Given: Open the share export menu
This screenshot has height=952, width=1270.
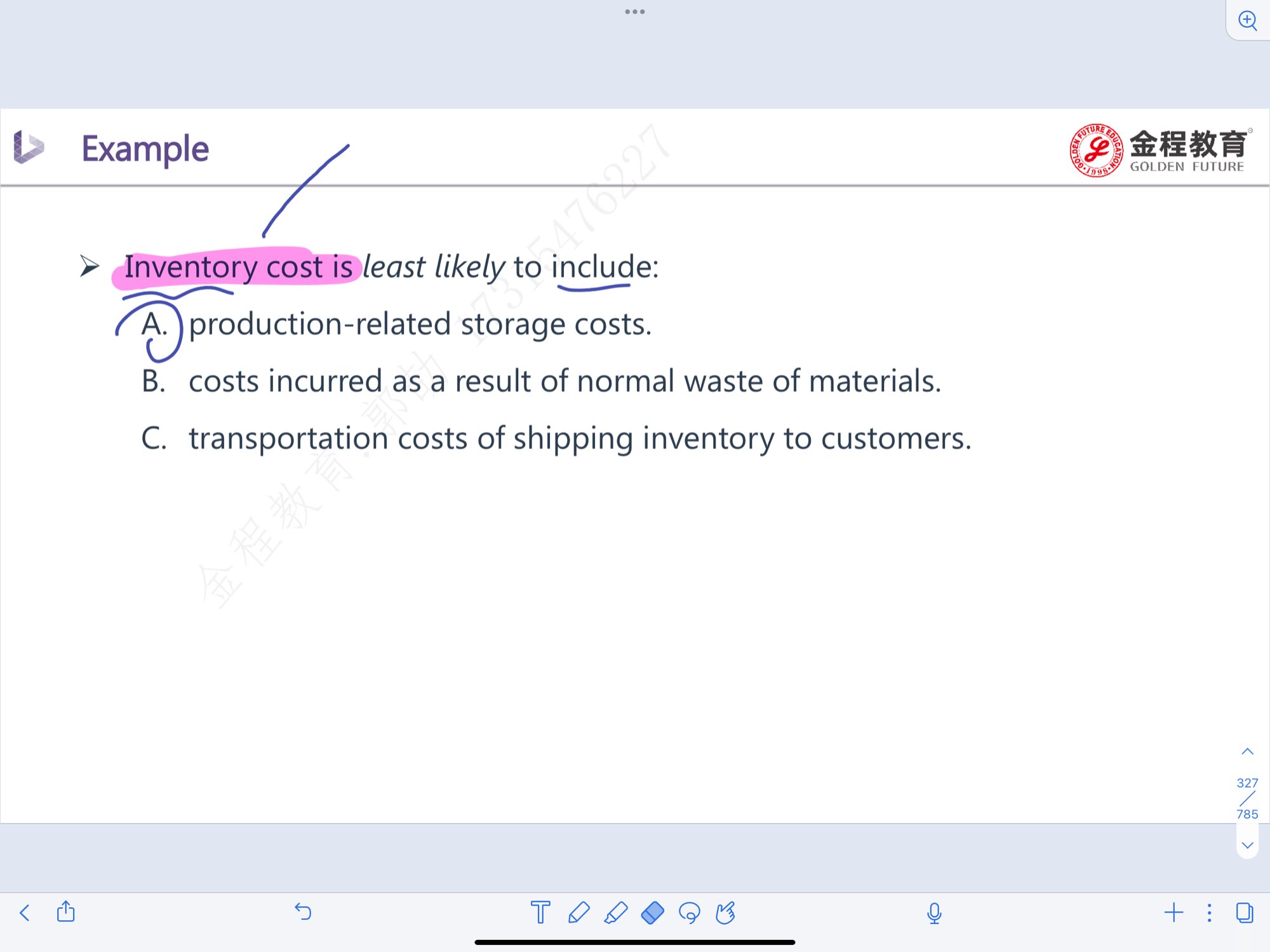Looking at the screenshot, I should 66,912.
